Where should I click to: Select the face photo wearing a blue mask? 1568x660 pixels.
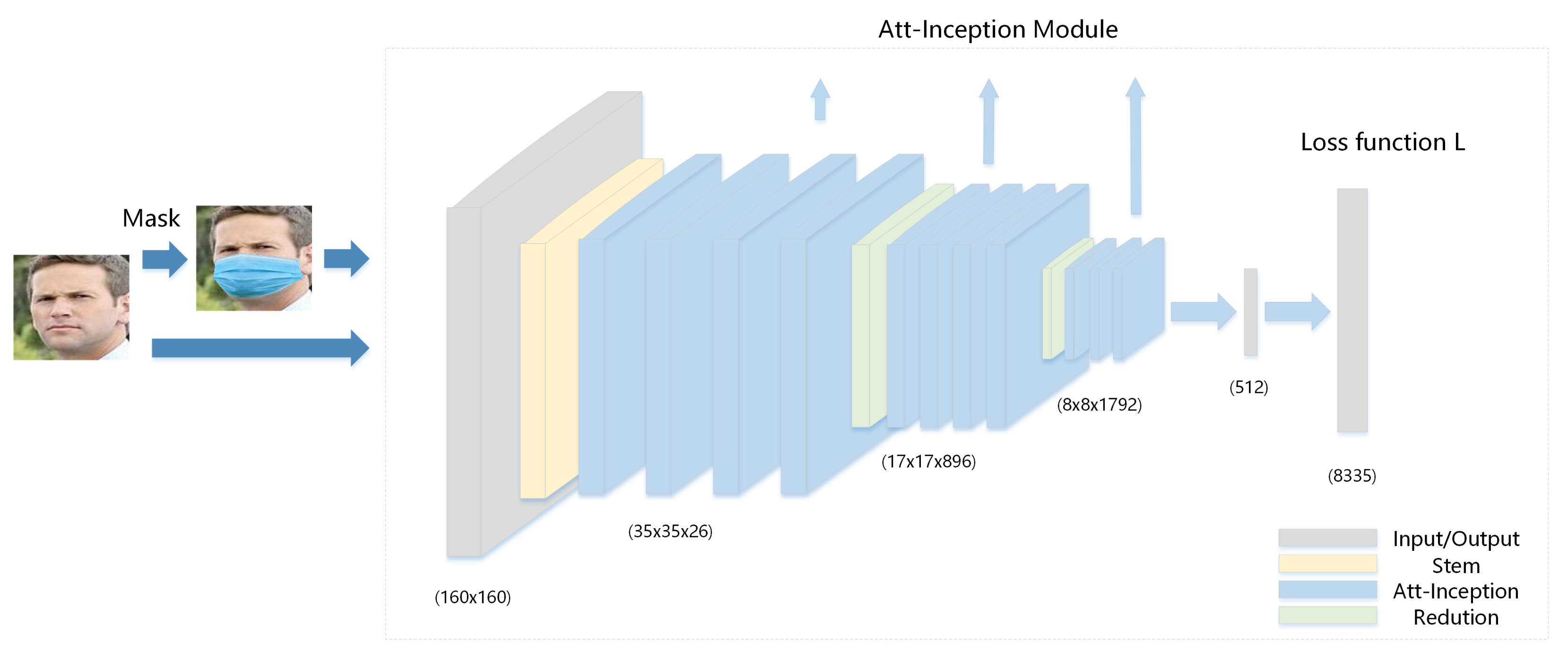point(254,258)
